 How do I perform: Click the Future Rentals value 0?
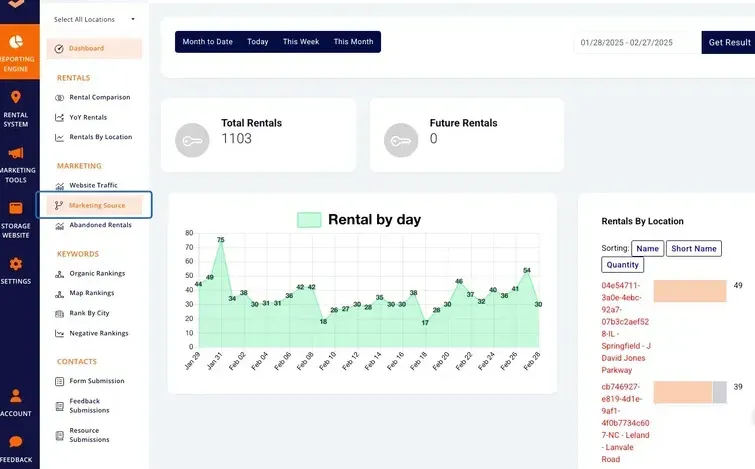pos(433,139)
